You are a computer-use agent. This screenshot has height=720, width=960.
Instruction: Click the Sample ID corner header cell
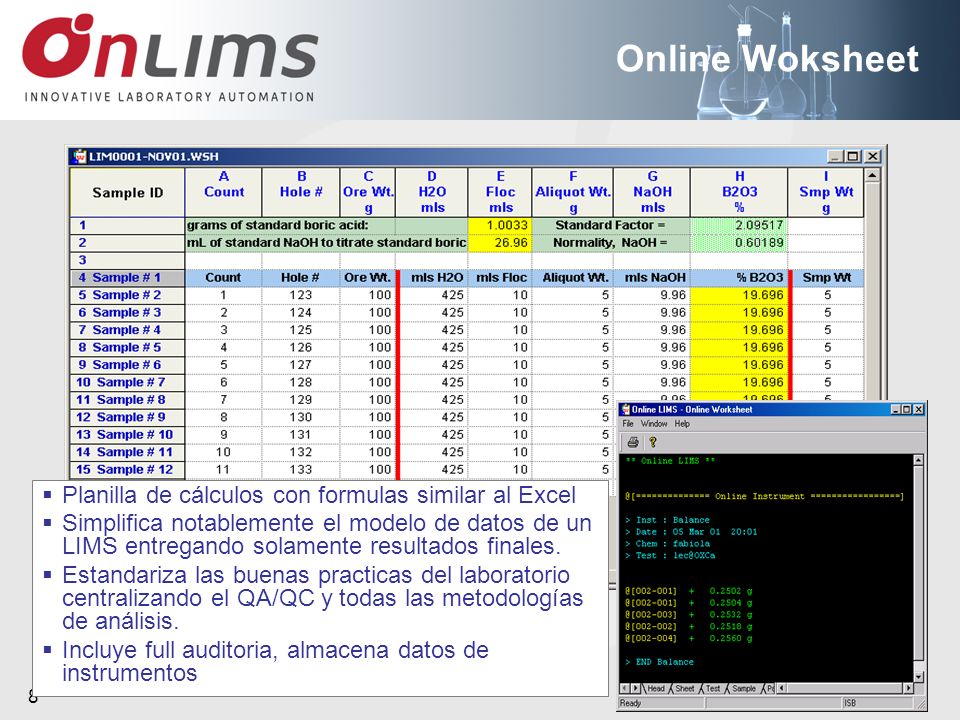click(x=127, y=192)
